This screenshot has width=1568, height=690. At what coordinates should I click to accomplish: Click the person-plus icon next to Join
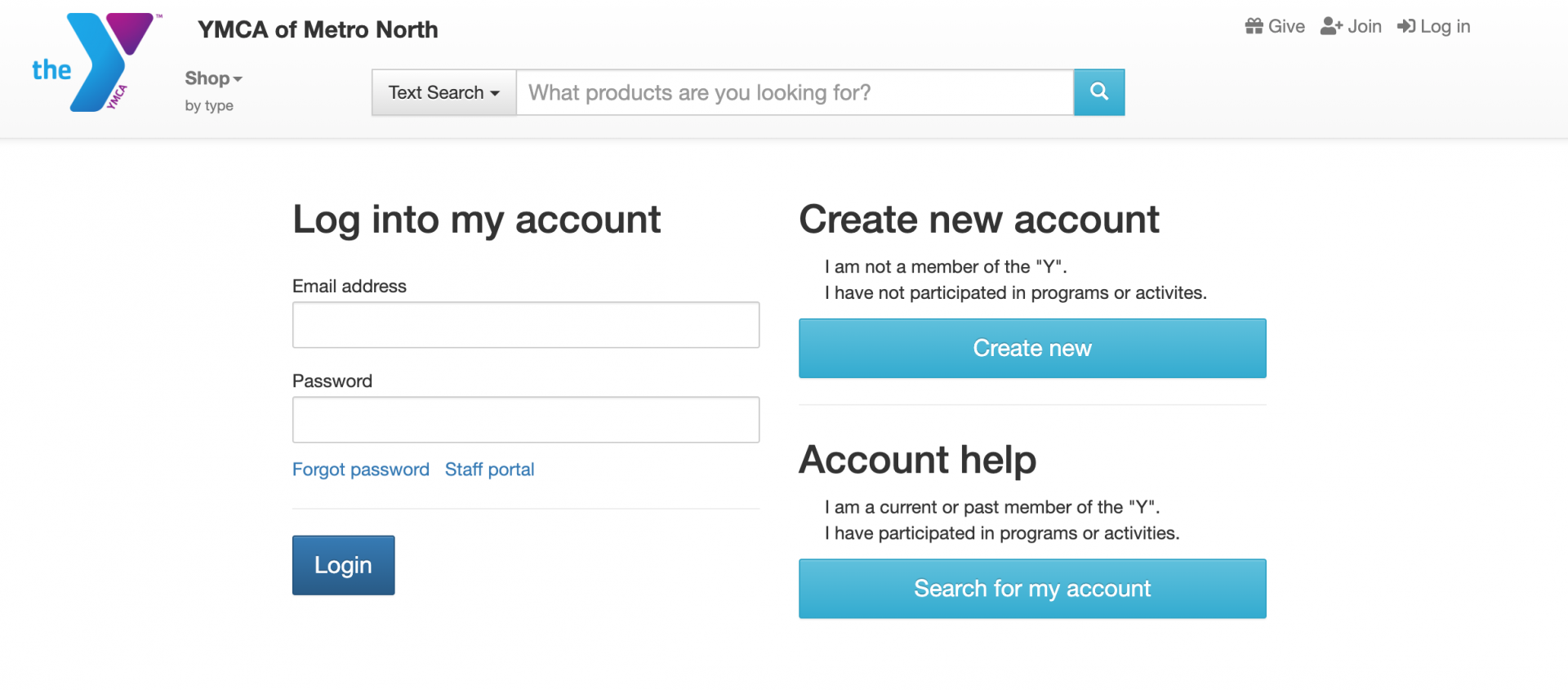click(x=1330, y=25)
